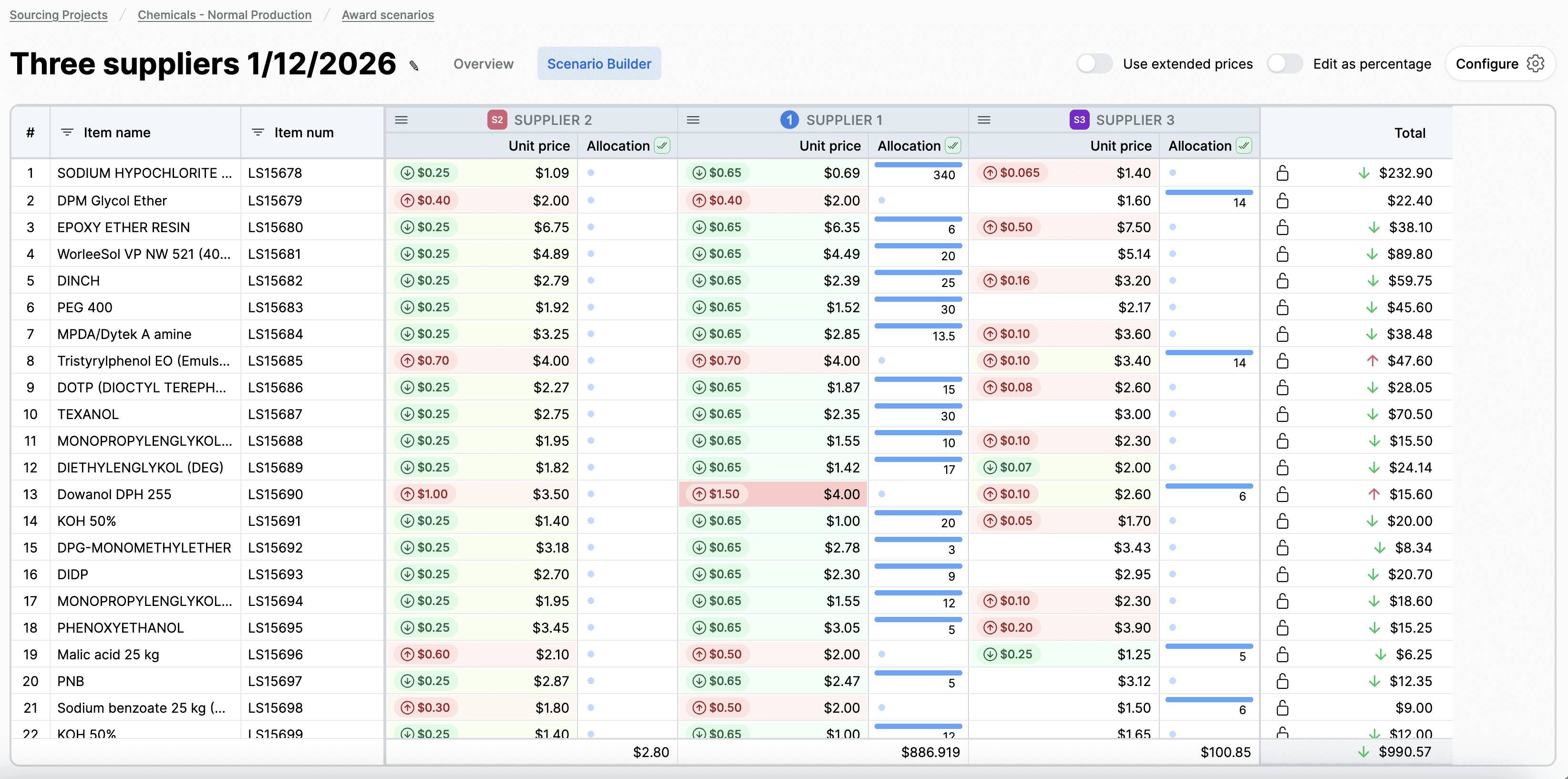
Task: Click Supplier 3 unit price for DPM Glycol Ether
Action: [x=1134, y=201]
